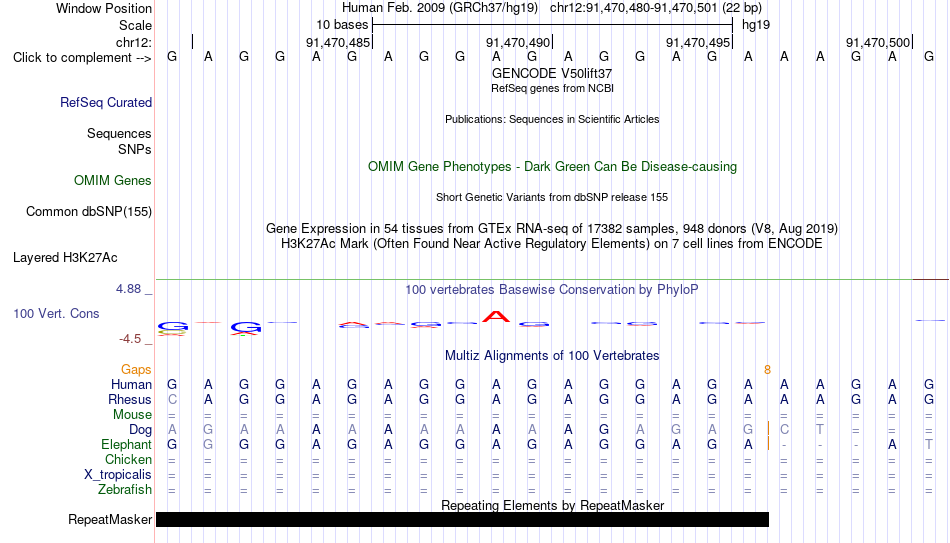Click the RefSeq Curated track label
The width and height of the screenshot is (950, 543).
click(106, 102)
